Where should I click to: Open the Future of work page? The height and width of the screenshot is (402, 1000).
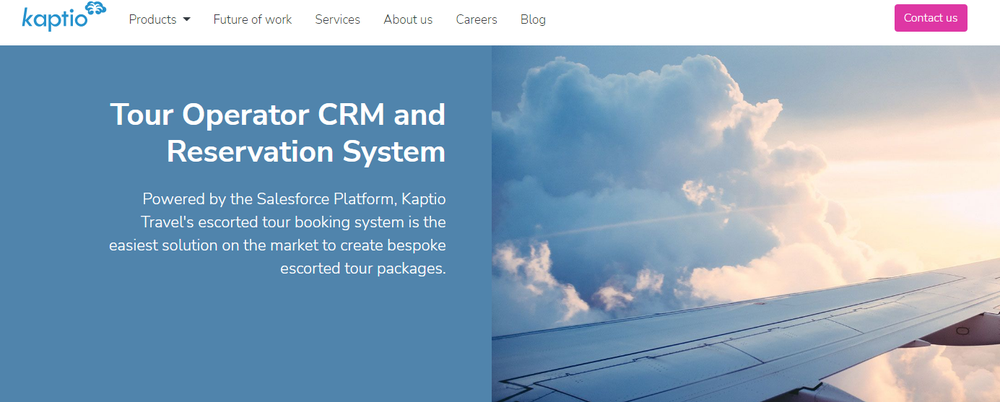click(253, 20)
